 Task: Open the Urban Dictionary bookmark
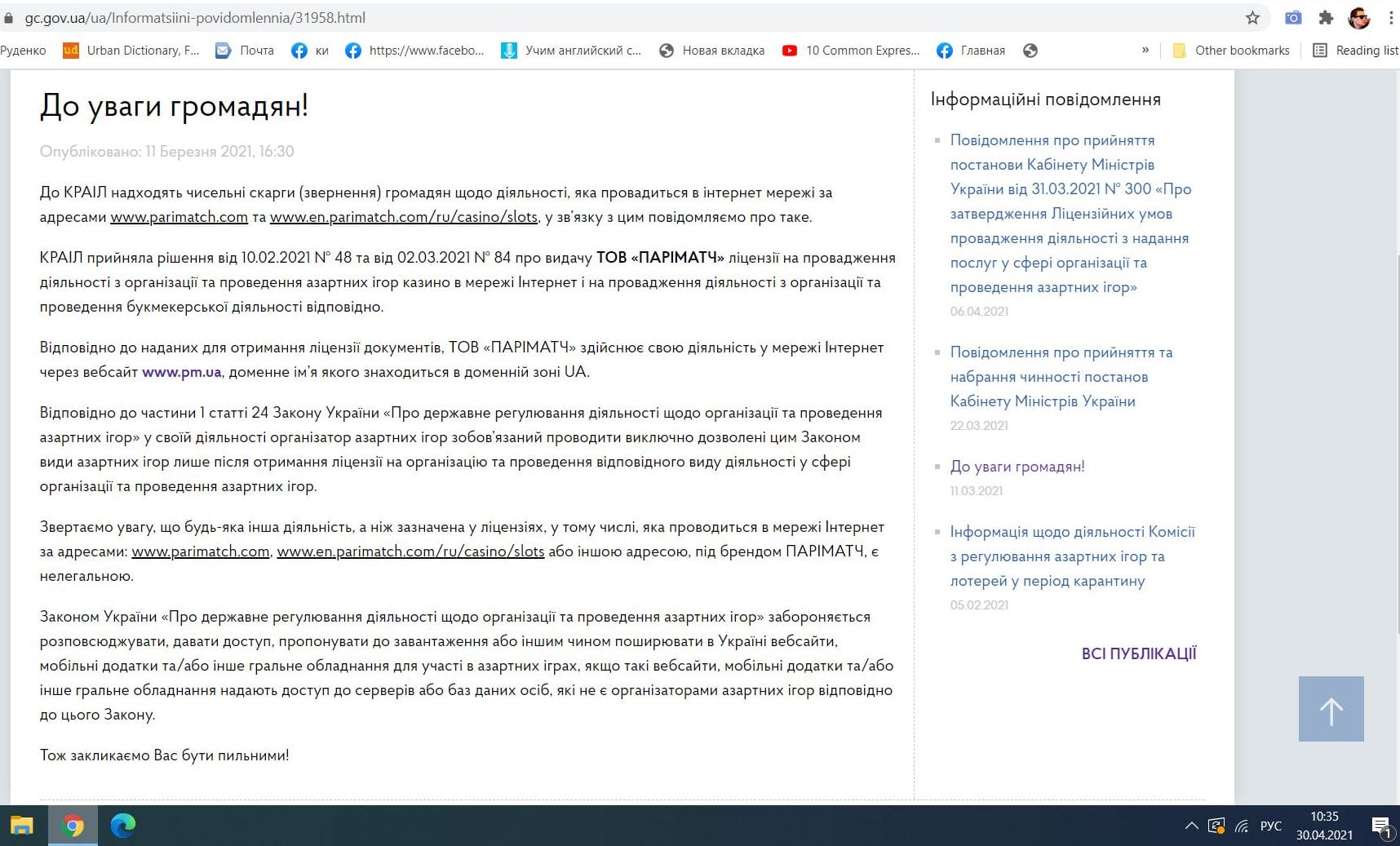[x=132, y=51]
